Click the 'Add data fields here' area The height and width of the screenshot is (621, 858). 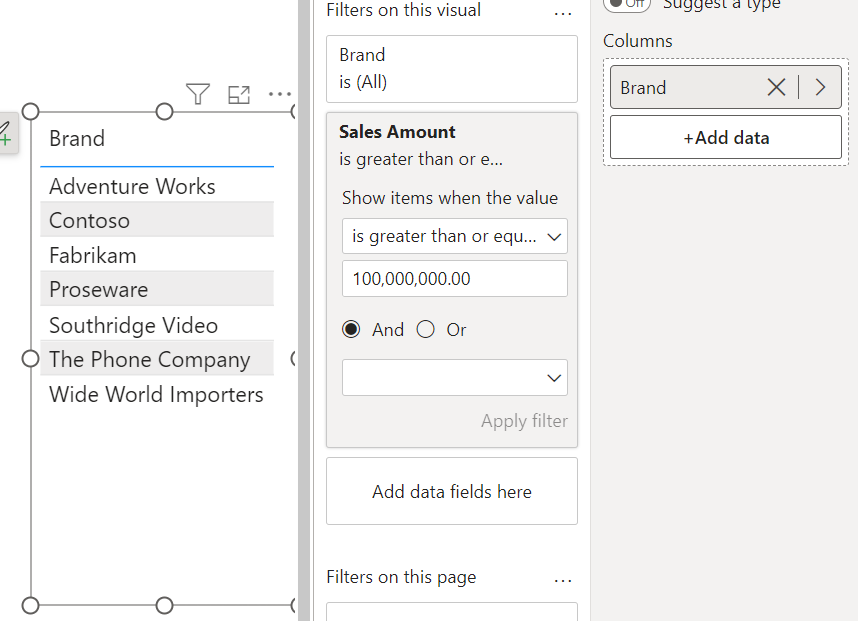pyautogui.click(x=451, y=490)
